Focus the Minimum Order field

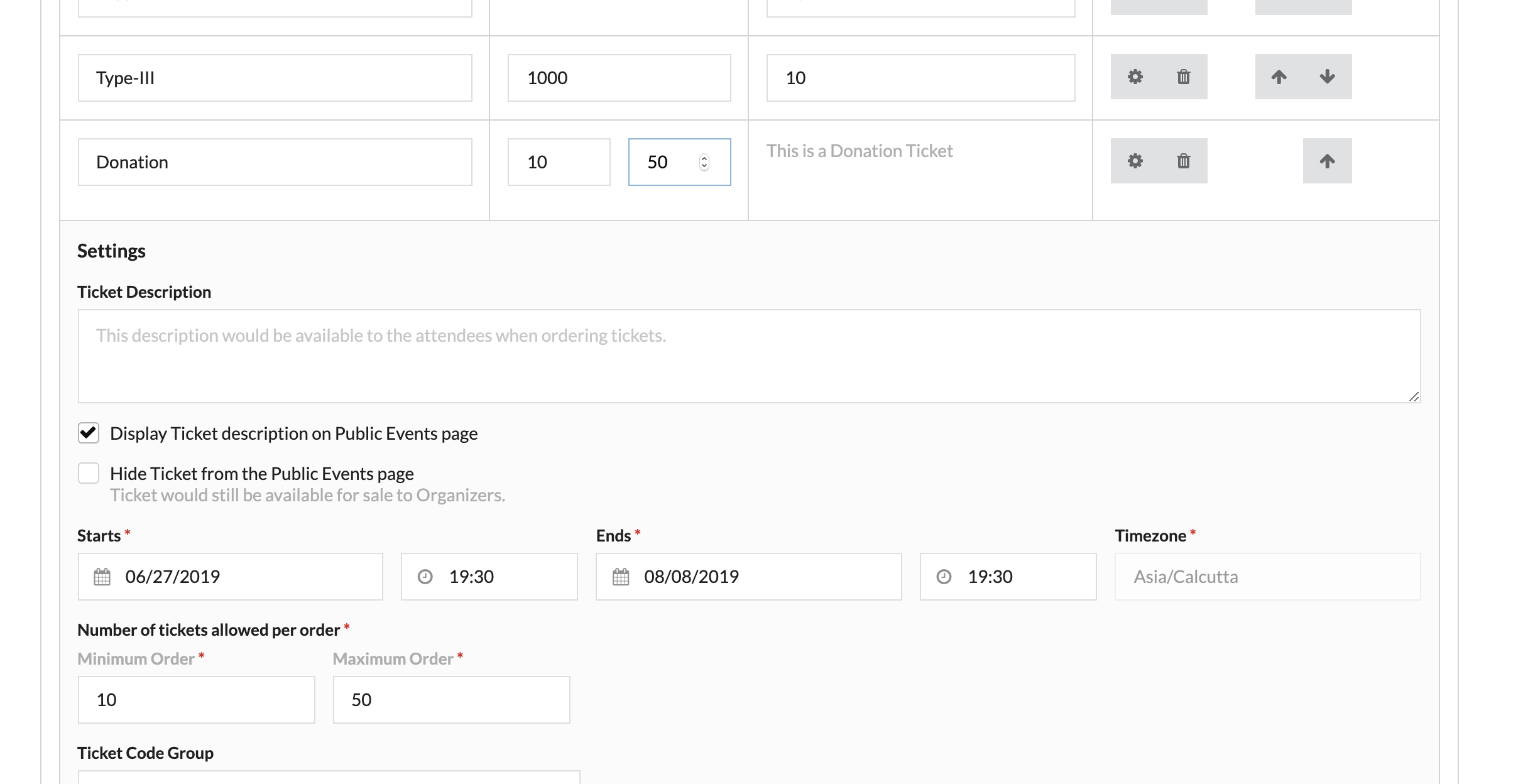point(196,700)
